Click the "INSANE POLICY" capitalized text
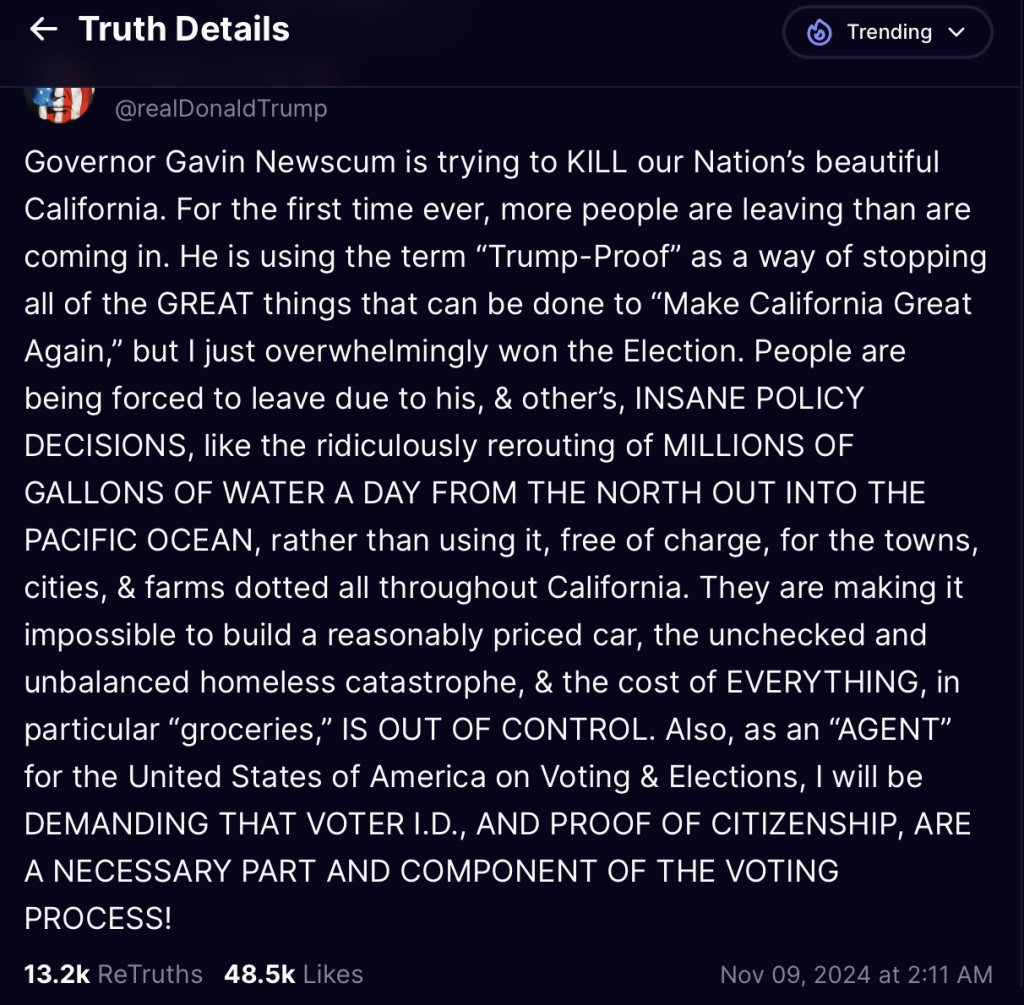This screenshot has height=1005, width=1024. click(x=749, y=398)
